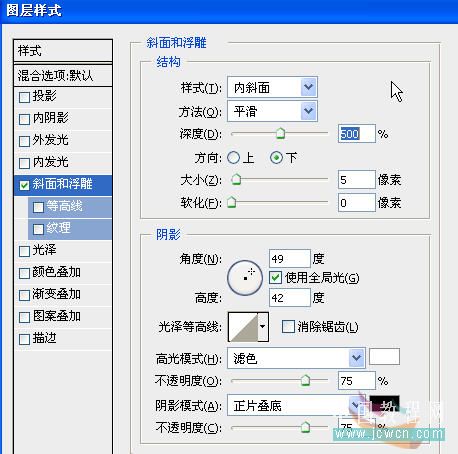
Task: Select the 等高线 sub-item row
Action: (x=70, y=207)
